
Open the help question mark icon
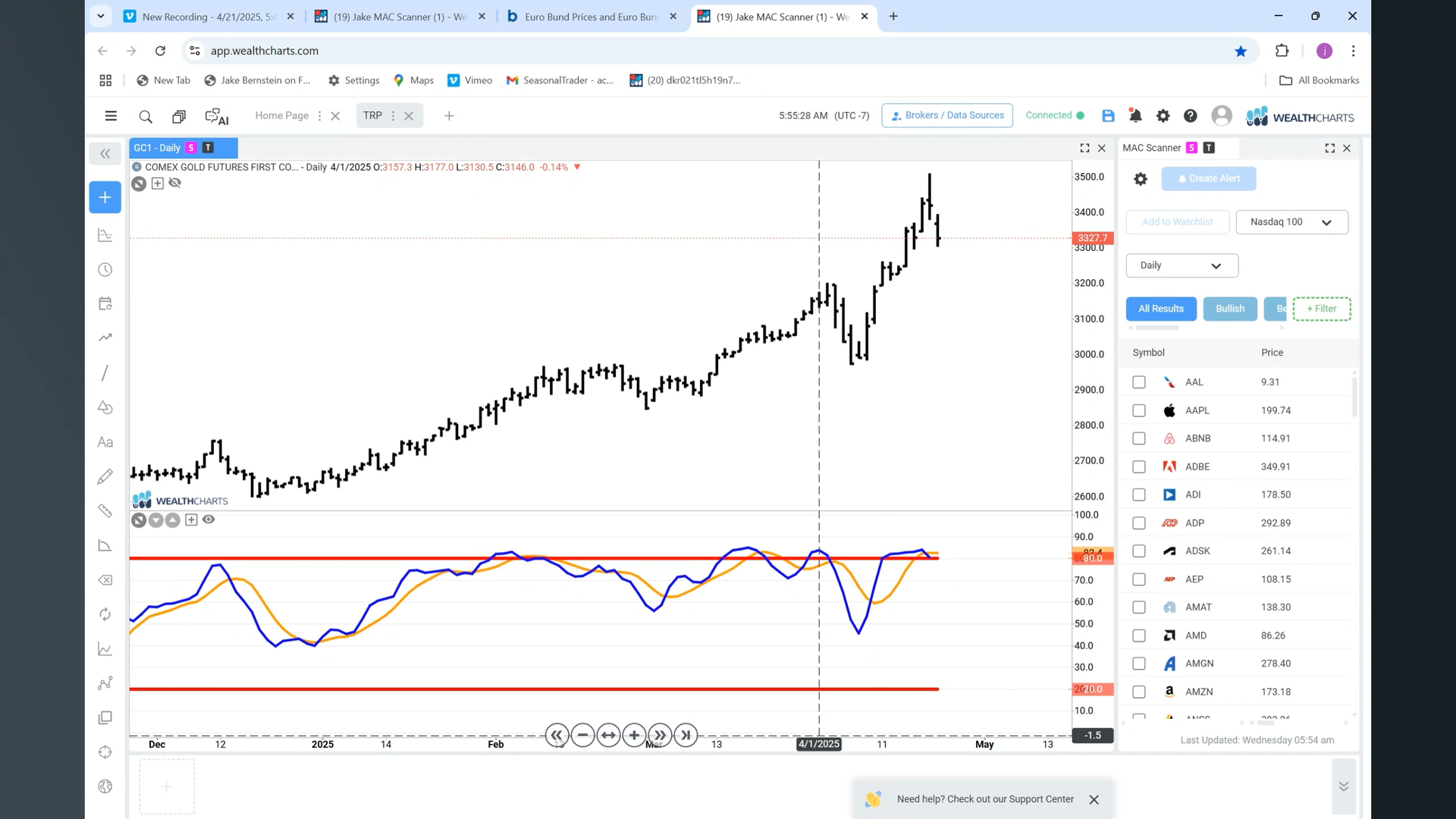click(1191, 115)
